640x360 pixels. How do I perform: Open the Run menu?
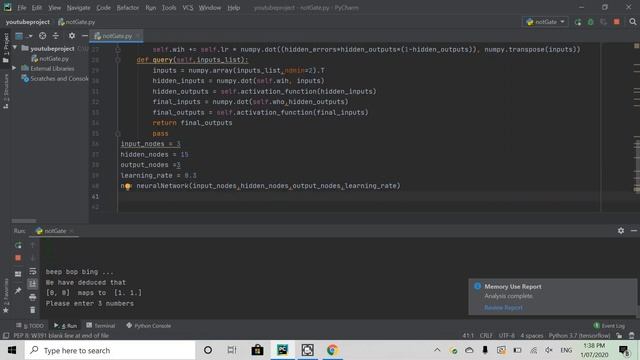point(151,8)
